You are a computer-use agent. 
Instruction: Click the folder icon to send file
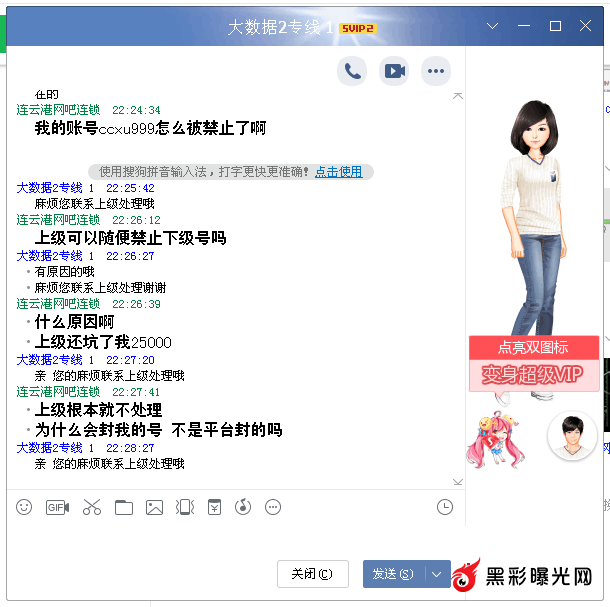click(x=123, y=507)
